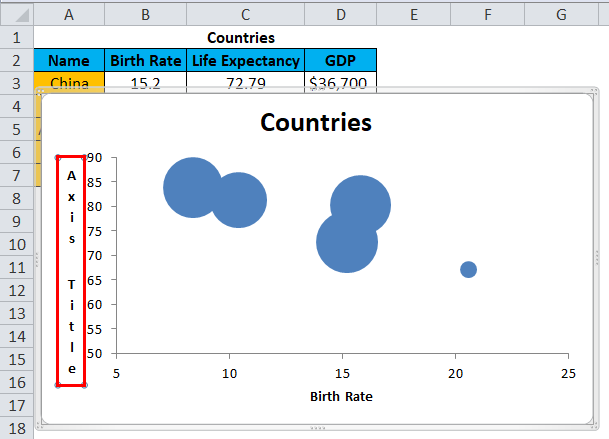Image resolution: width=609 pixels, height=439 pixels.
Task: Click the horizontal axis label 25
Action: (568, 374)
